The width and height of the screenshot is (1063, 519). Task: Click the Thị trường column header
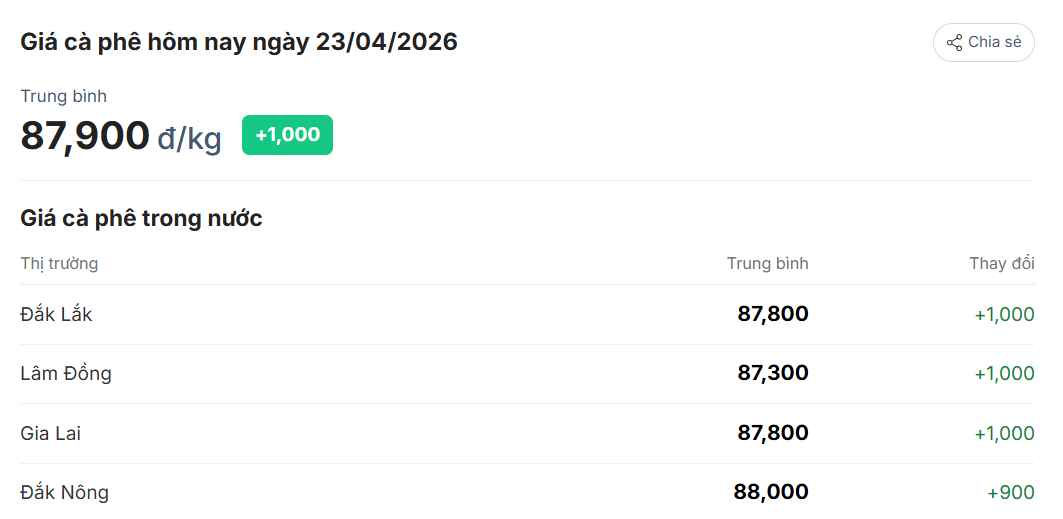click(x=59, y=263)
